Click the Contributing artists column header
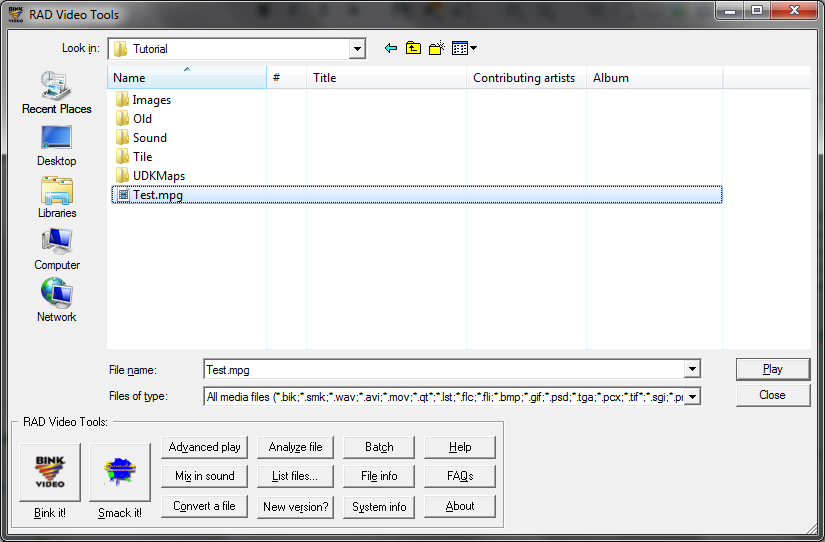Image resolution: width=825 pixels, height=542 pixels. tap(524, 78)
